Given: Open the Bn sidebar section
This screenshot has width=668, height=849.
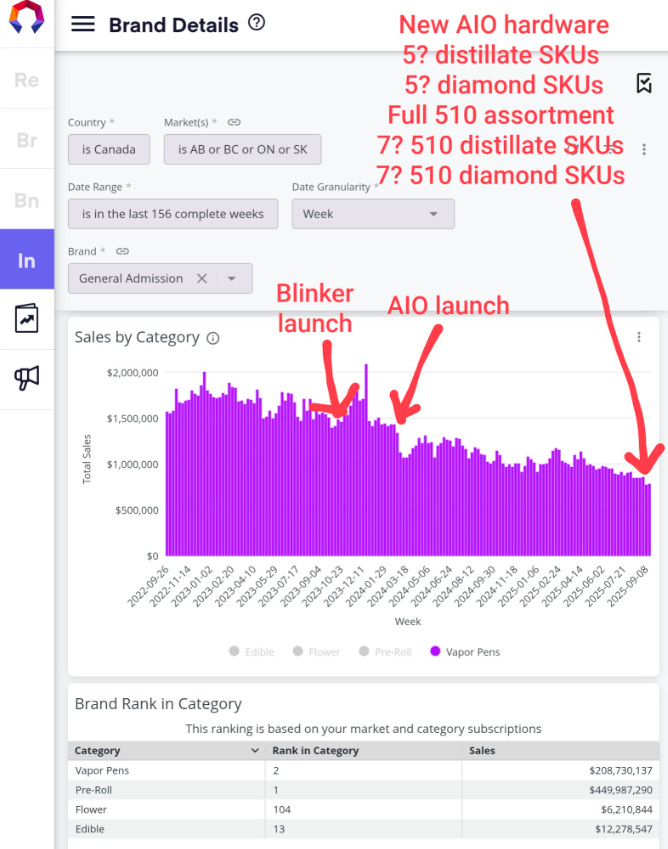Looking at the screenshot, I should [x=27, y=200].
